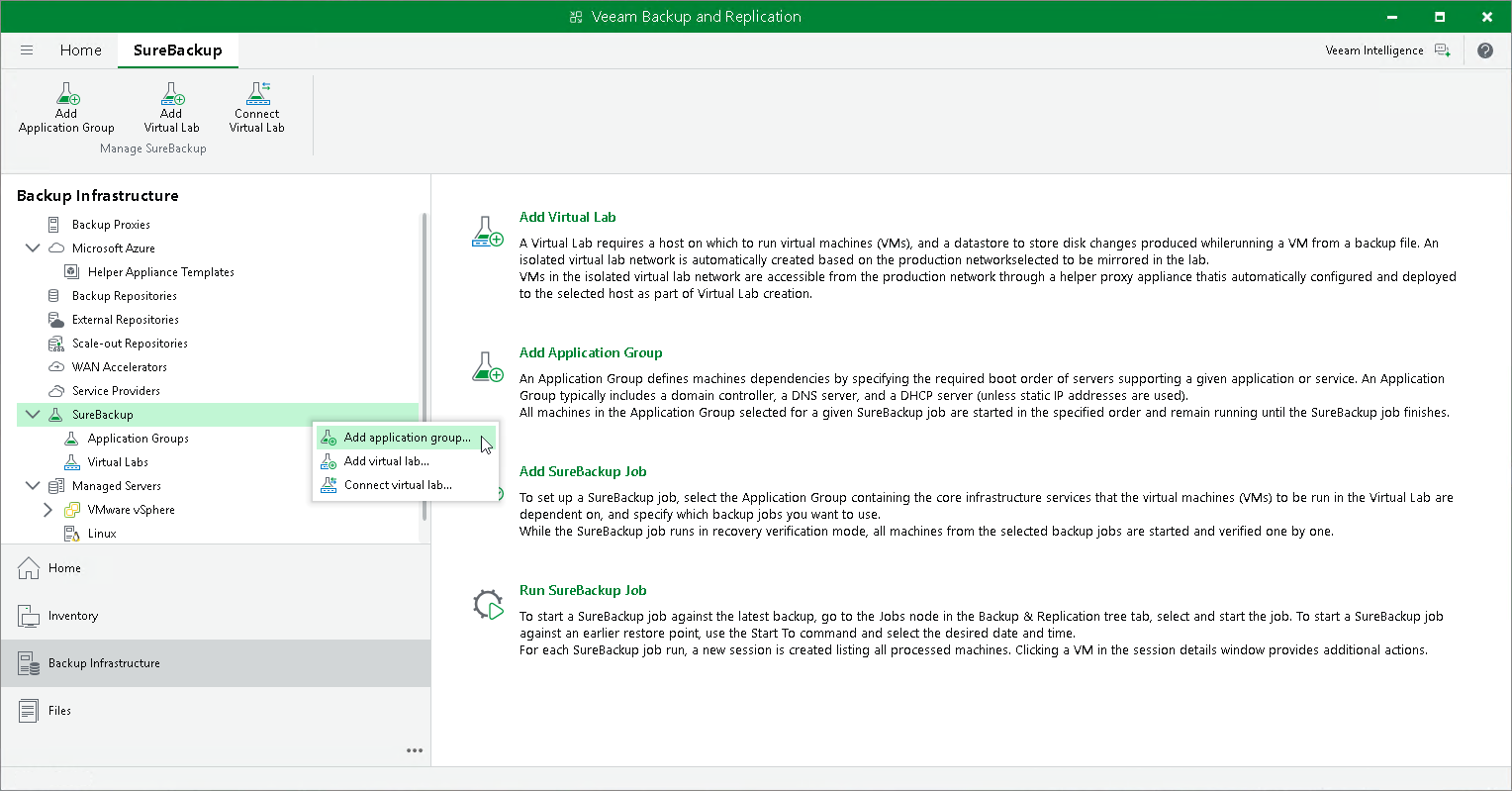The width and height of the screenshot is (1512, 791).
Task: Click the navigation pane ellipsis options
Action: (x=415, y=750)
